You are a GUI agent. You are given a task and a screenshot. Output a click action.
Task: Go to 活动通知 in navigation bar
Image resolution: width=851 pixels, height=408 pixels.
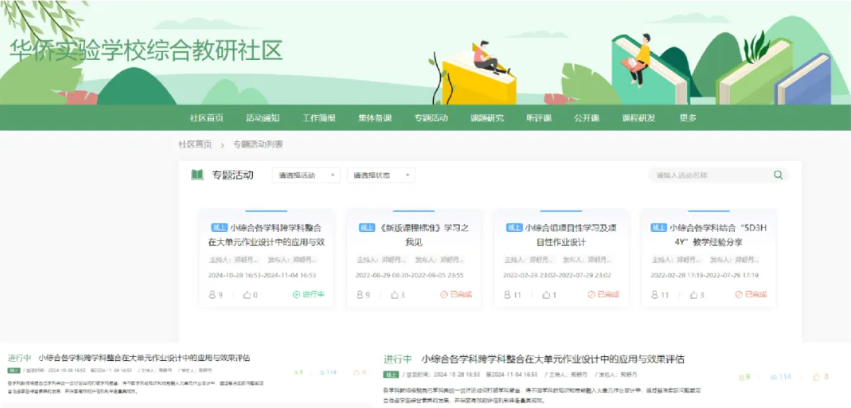pos(263,117)
